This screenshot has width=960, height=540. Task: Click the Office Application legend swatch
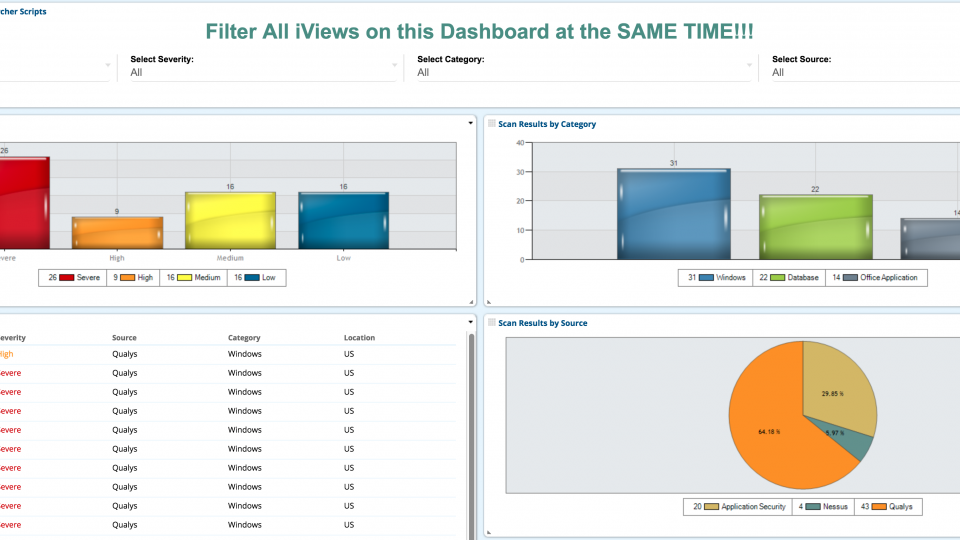(x=850, y=278)
